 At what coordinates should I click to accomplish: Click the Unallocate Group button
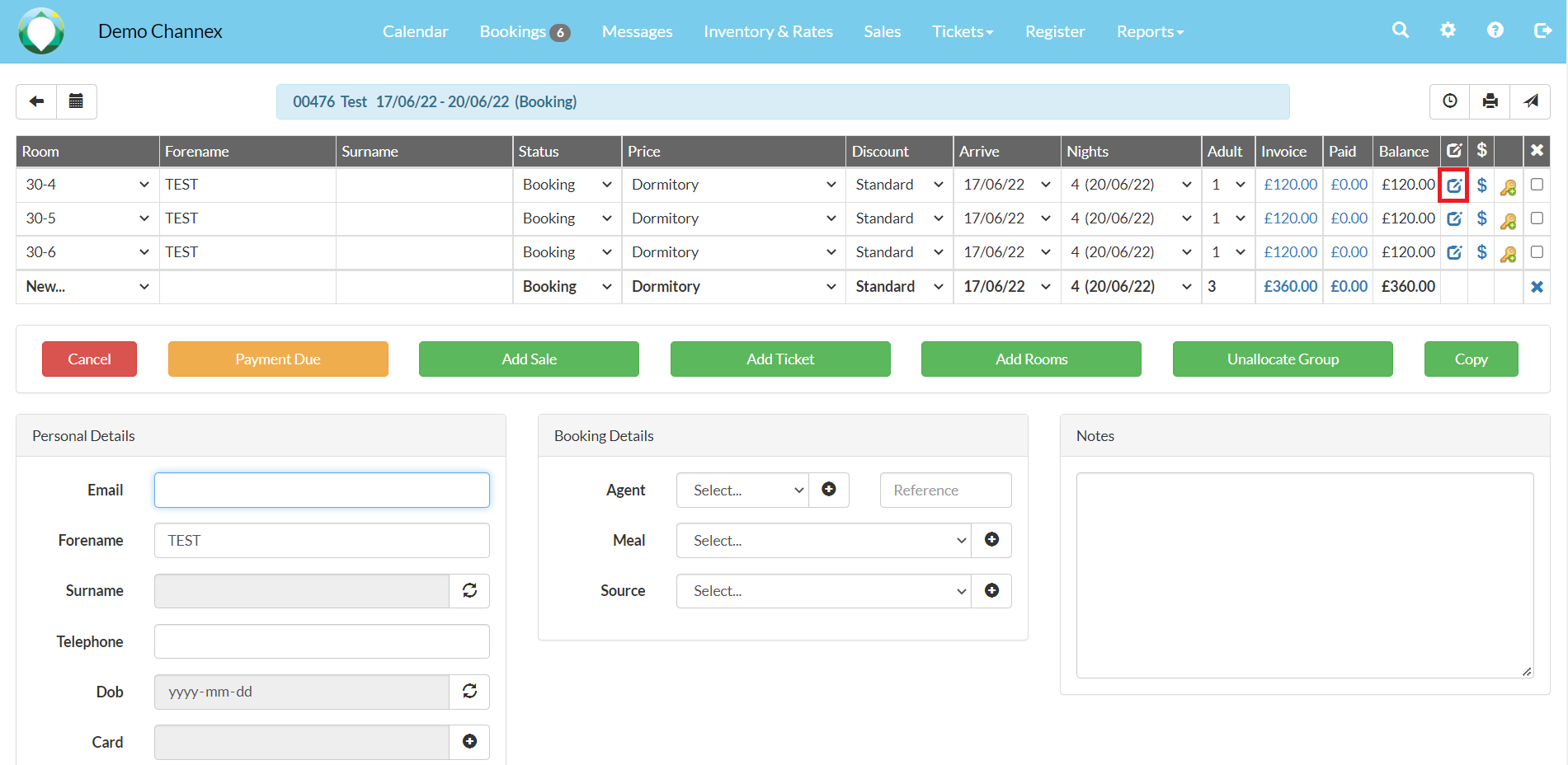[x=1283, y=359]
